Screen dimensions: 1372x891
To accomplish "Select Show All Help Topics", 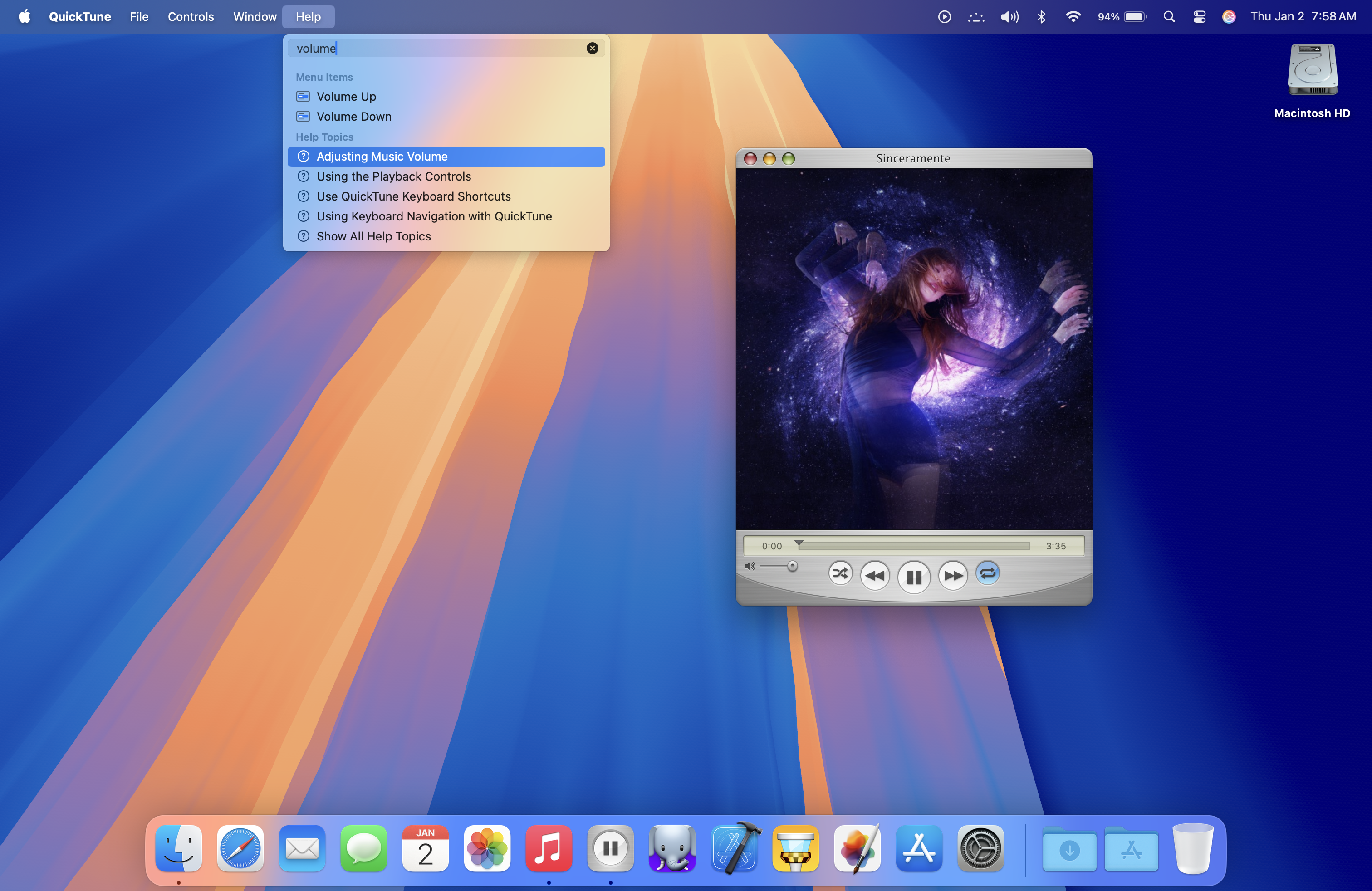I will click(x=446, y=236).
